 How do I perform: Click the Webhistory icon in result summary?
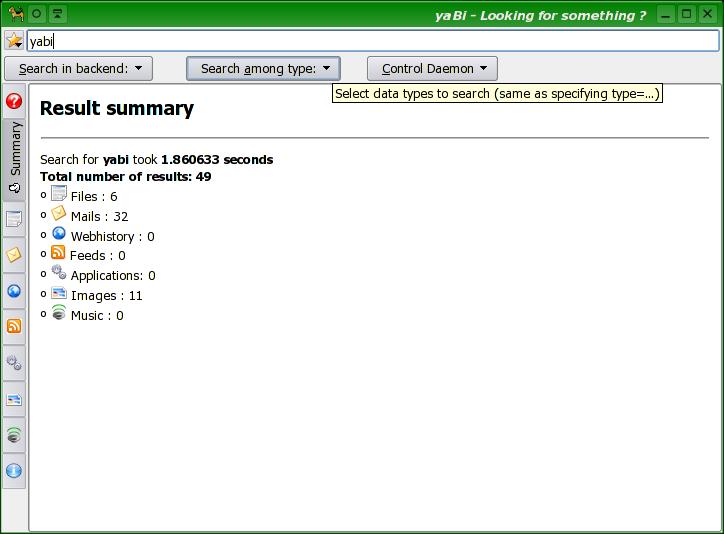[59, 234]
